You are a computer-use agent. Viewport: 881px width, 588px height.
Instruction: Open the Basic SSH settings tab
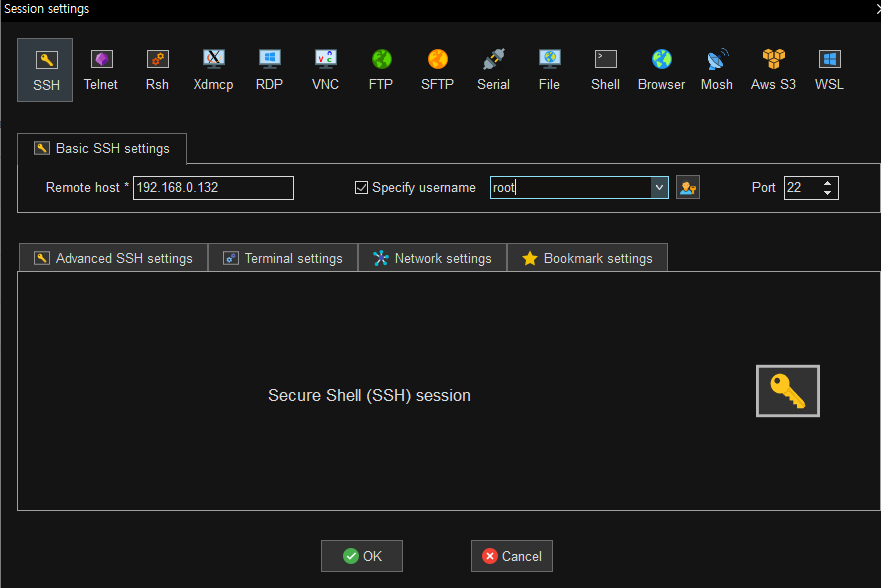[x=102, y=148]
